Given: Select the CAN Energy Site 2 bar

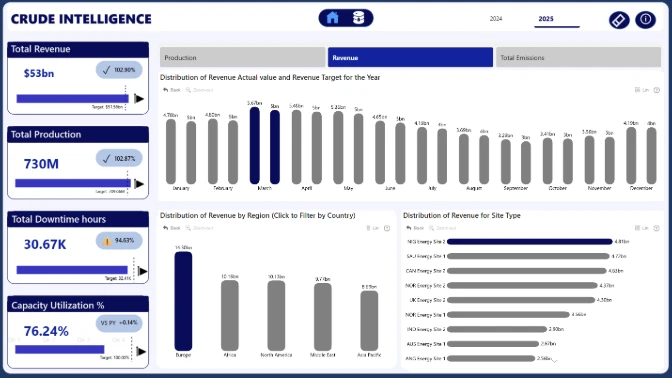Looking at the screenshot, I should 527,271.
